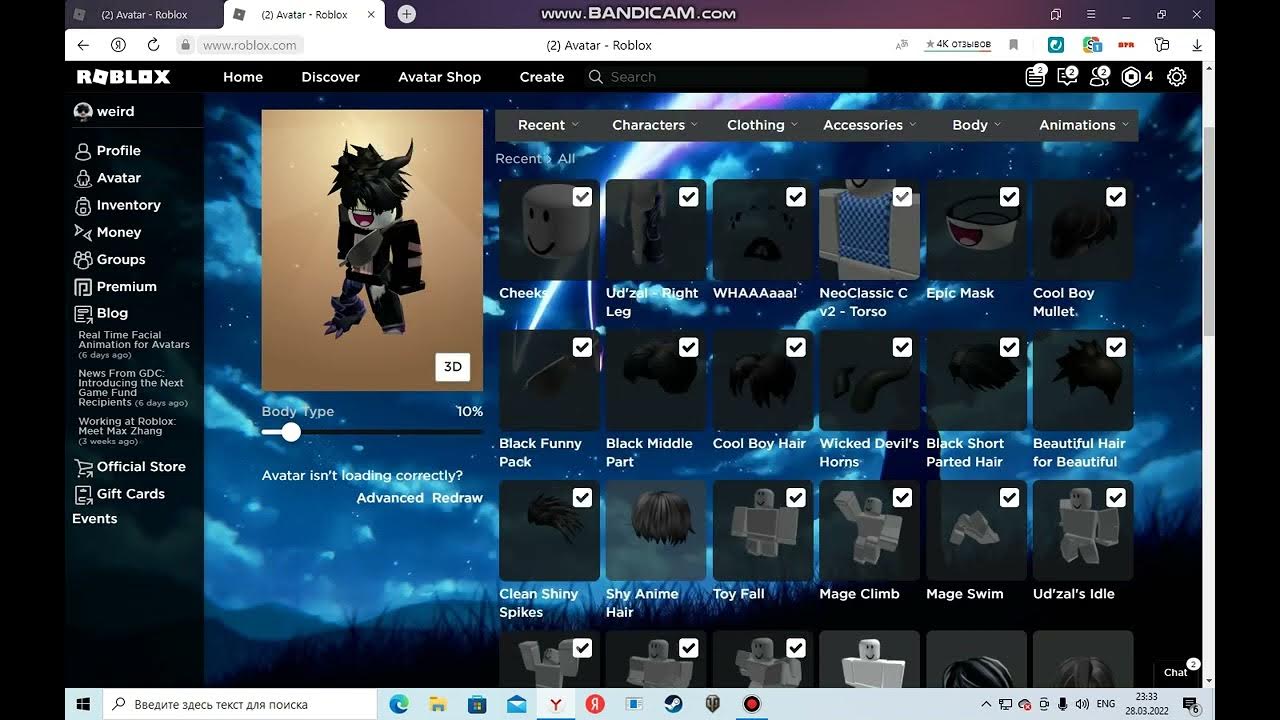1280x720 pixels.
Task: Expand the Clothing dropdown
Action: click(762, 125)
